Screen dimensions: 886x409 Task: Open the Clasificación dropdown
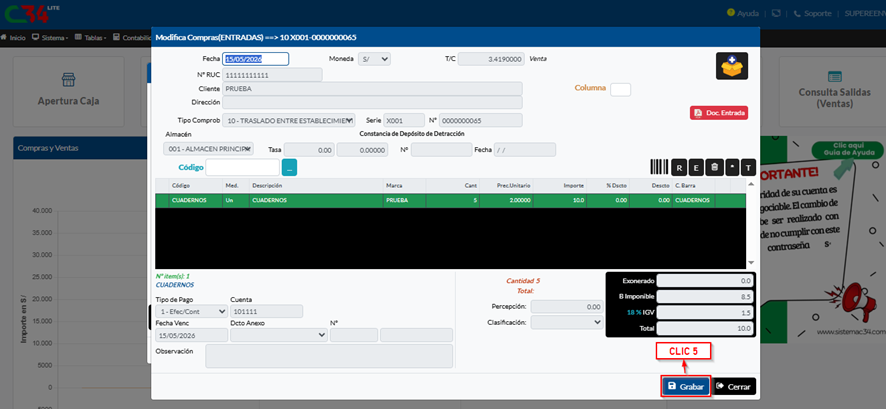coord(567,322)
